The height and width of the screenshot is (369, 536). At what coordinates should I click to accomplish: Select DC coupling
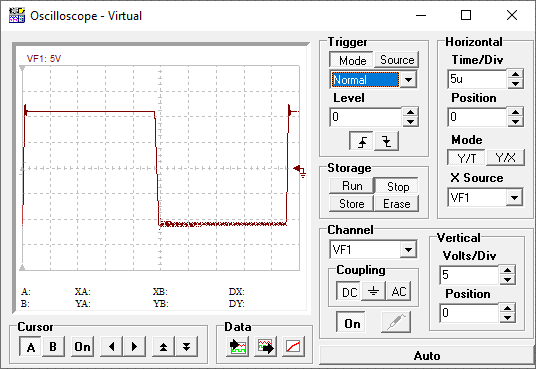tap(349, 292)
